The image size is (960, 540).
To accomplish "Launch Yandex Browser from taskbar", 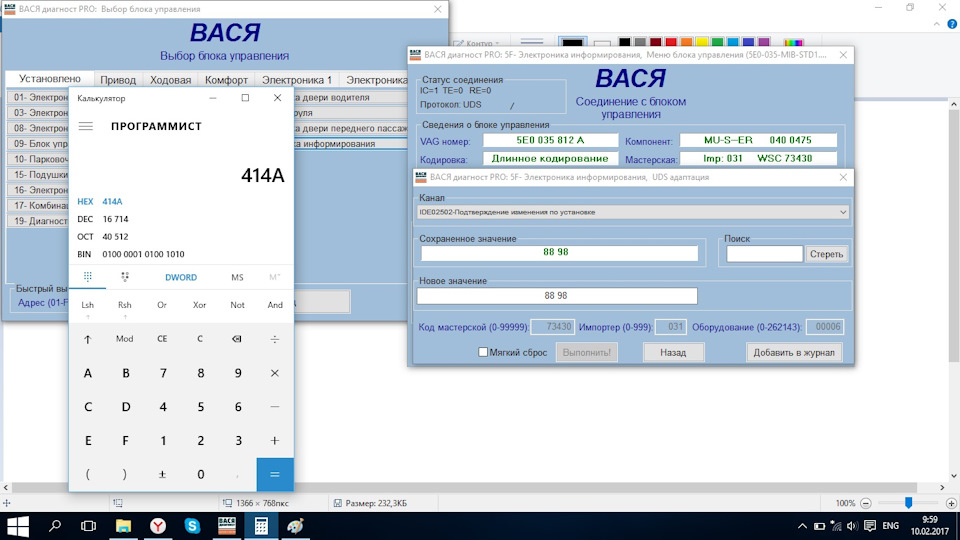I will [x=158, y=526].
